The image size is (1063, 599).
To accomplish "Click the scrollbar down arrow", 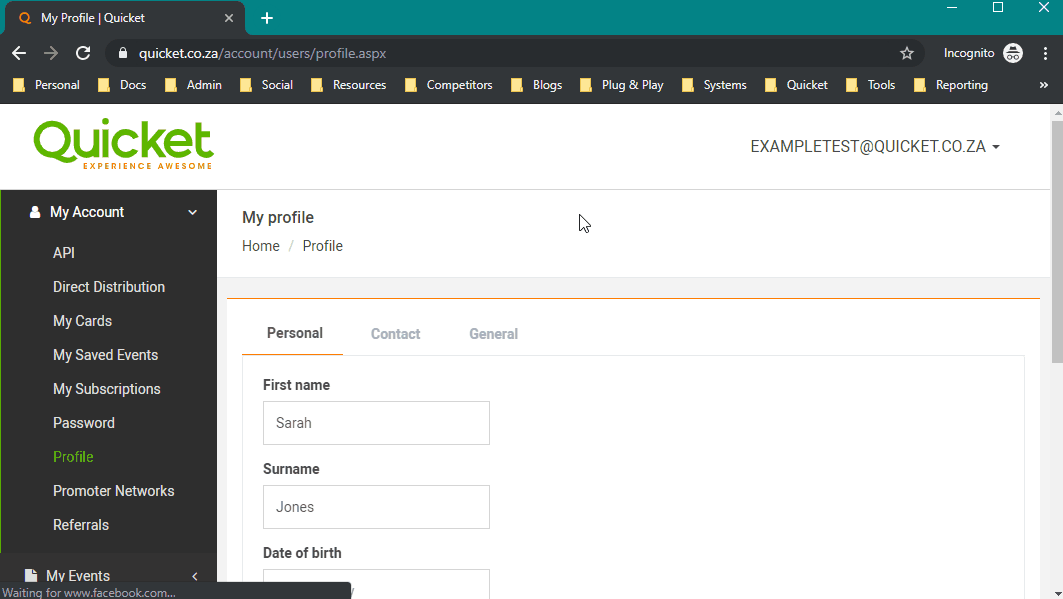I will 1057,593.
